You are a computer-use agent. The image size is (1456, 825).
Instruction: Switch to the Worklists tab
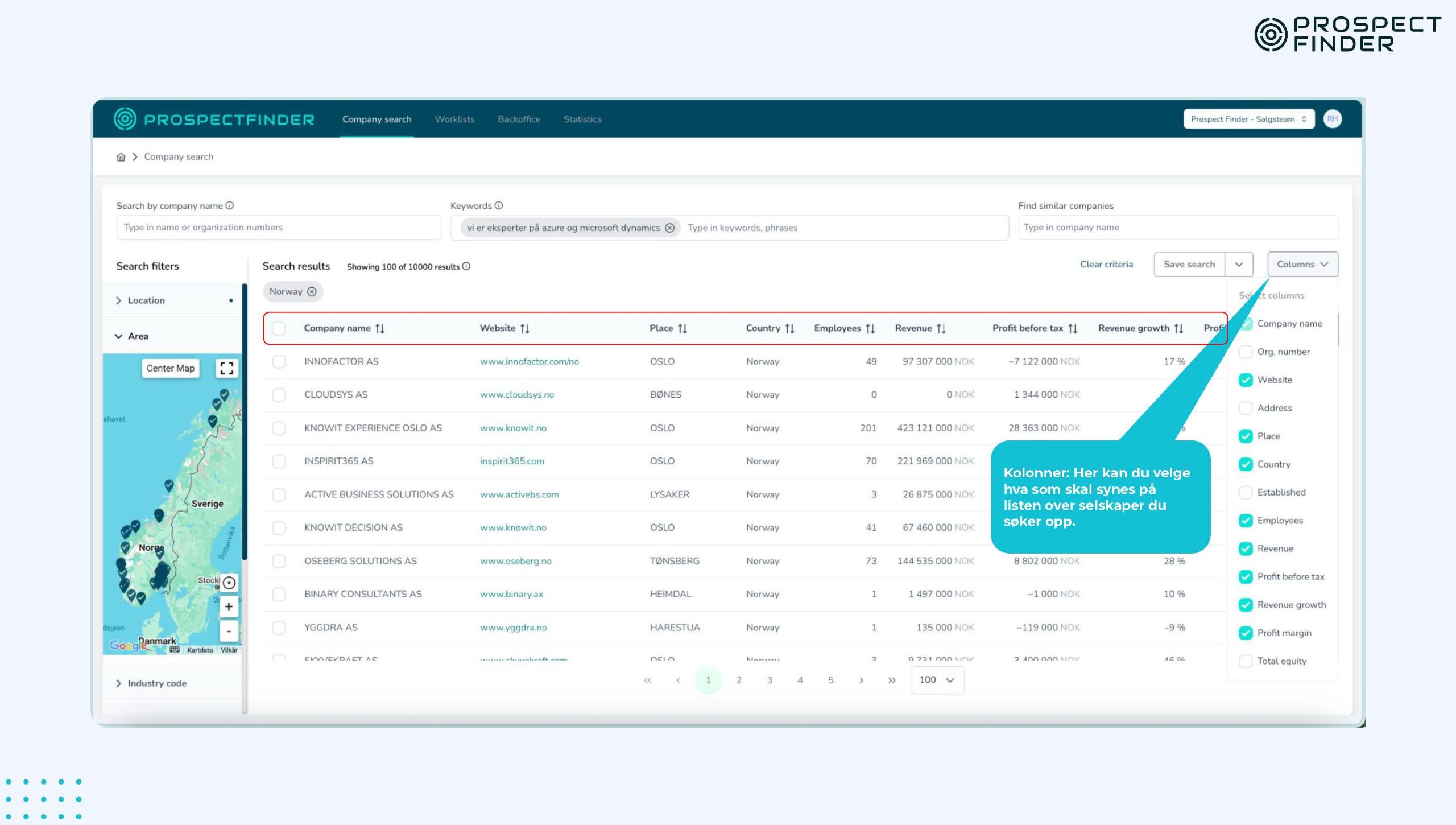454,119
